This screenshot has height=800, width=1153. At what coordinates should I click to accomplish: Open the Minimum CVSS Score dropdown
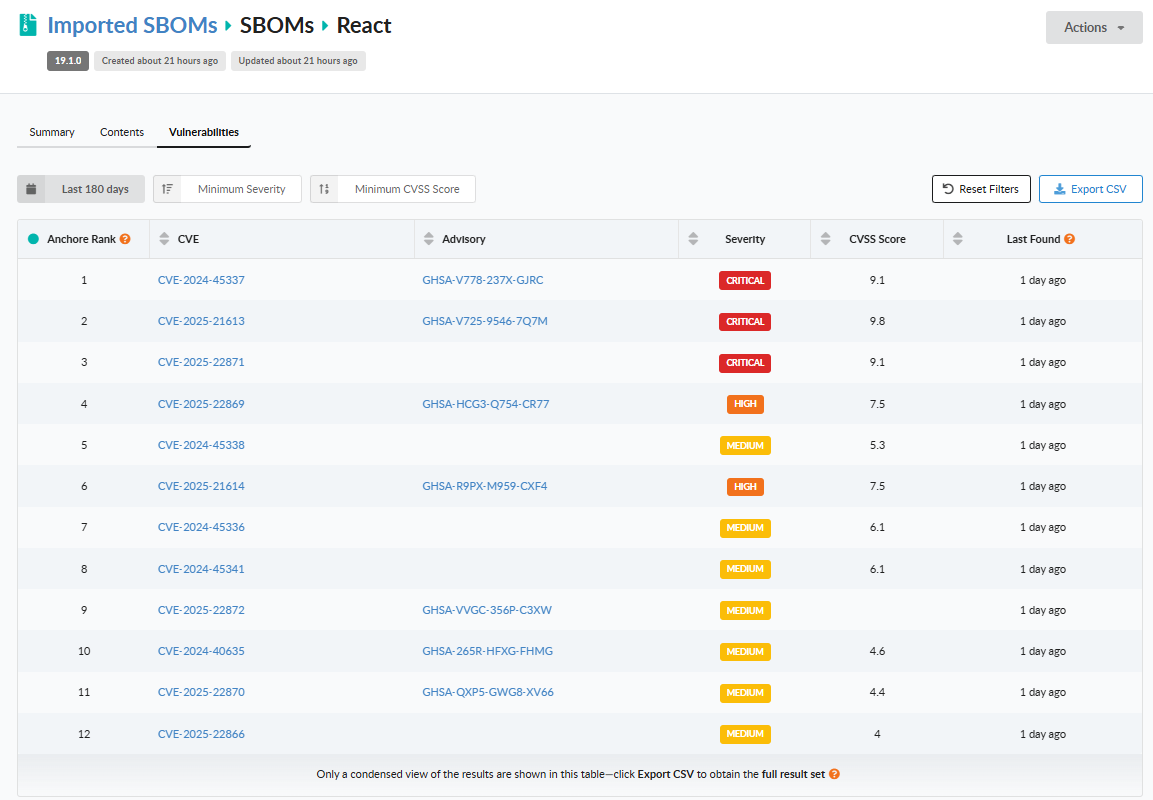393,189
